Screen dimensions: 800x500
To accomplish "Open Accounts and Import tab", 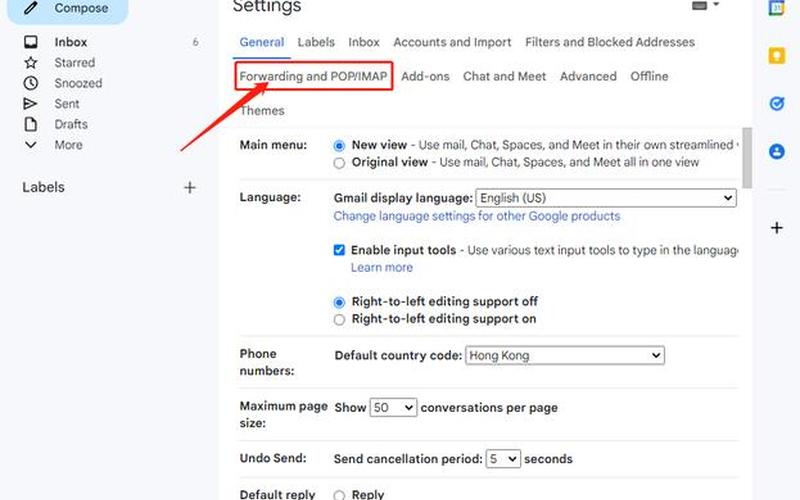I will (x=452, y=42).
